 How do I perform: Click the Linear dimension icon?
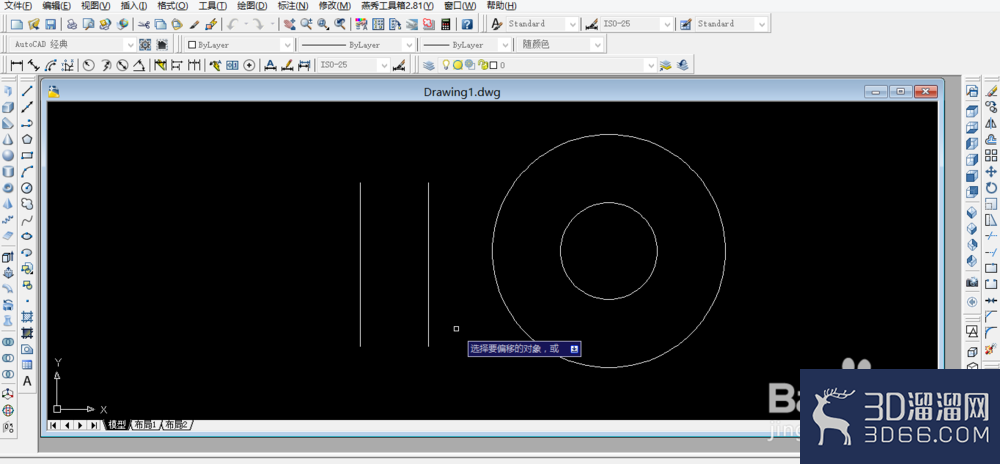click(17, 65)
